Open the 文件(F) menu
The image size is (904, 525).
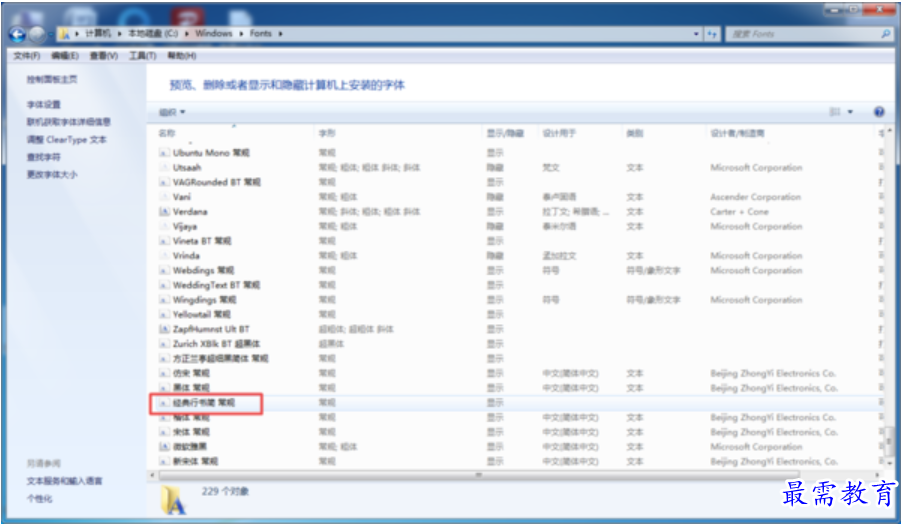pyautogui.click(x=27, y=56)
